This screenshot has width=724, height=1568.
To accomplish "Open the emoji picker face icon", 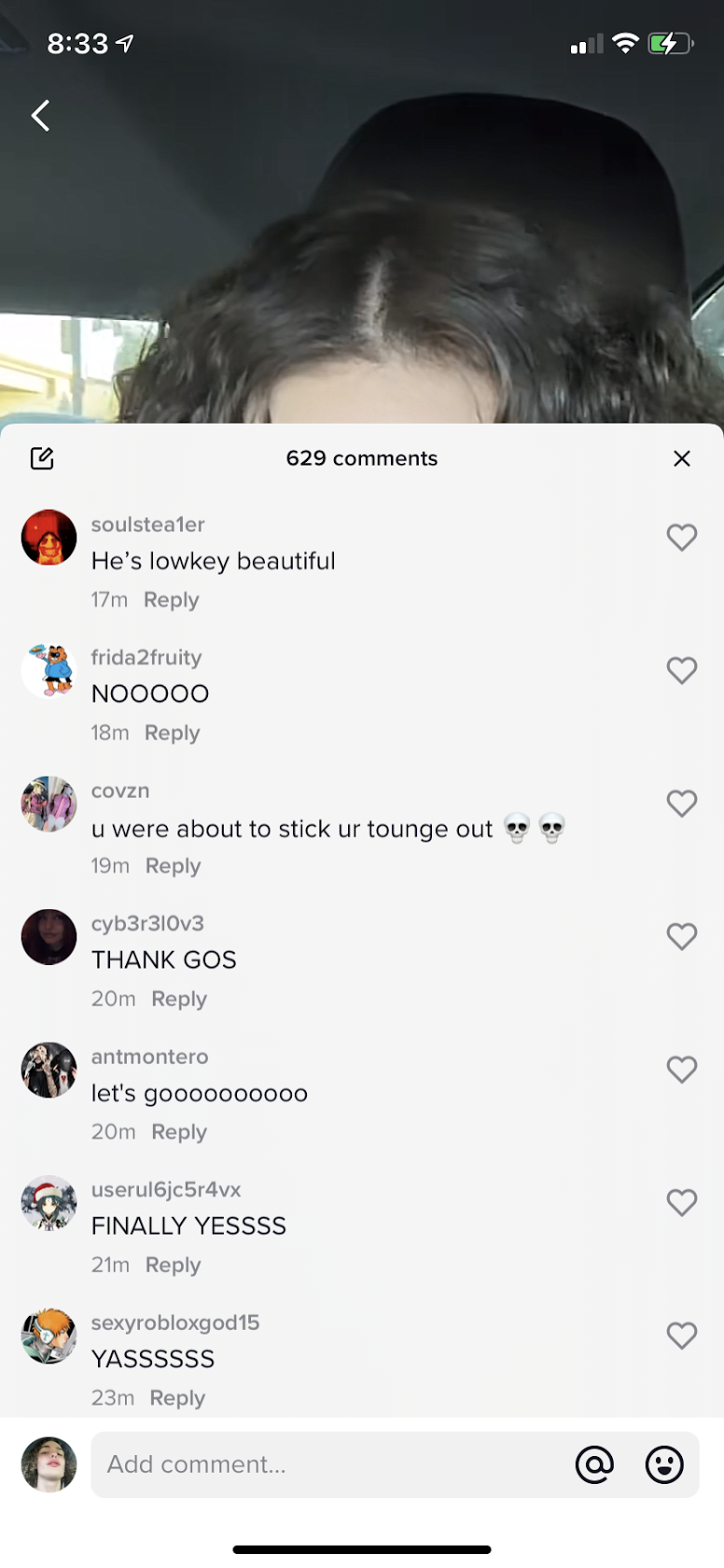I will pyautogui.click(x=664, y=1464).
